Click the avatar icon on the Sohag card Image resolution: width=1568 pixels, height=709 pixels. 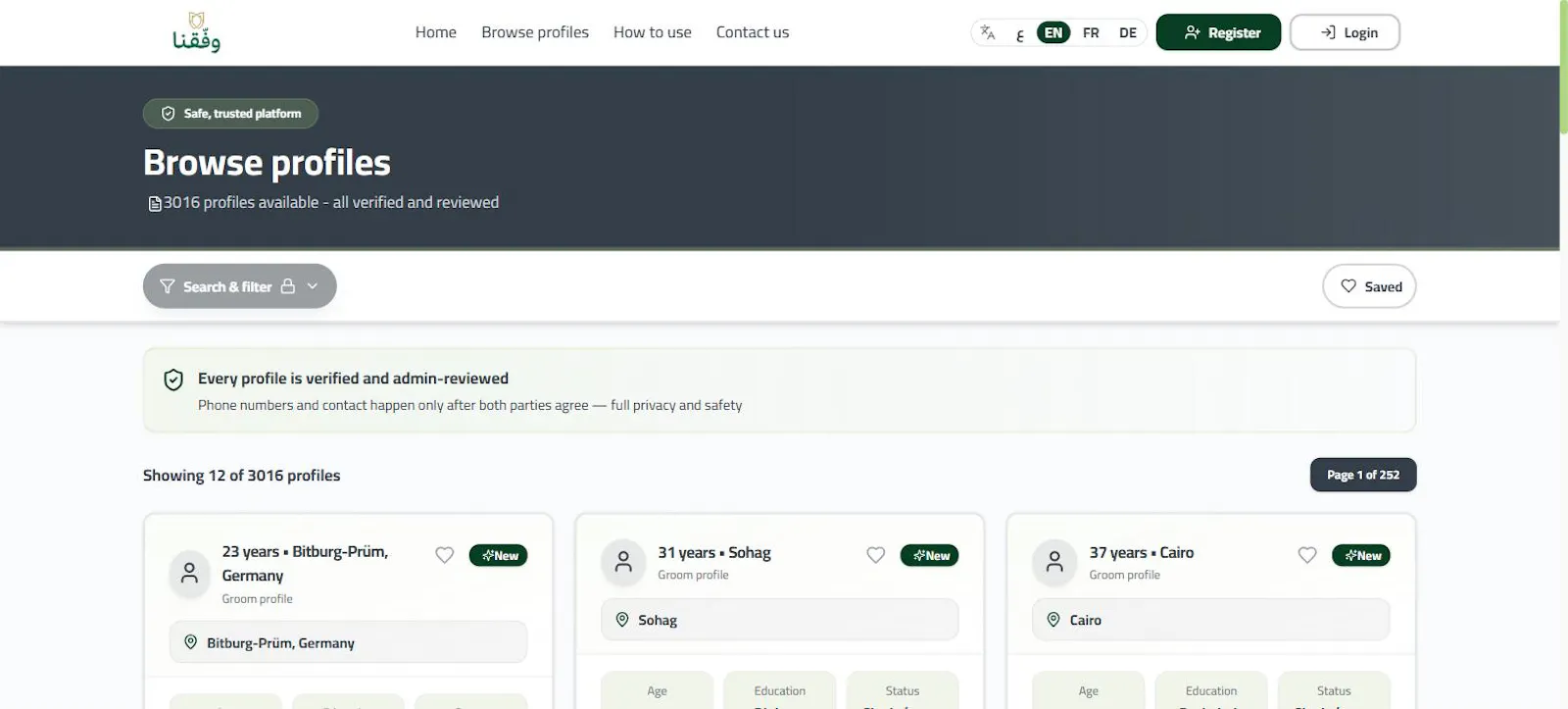tap(623, 562)
